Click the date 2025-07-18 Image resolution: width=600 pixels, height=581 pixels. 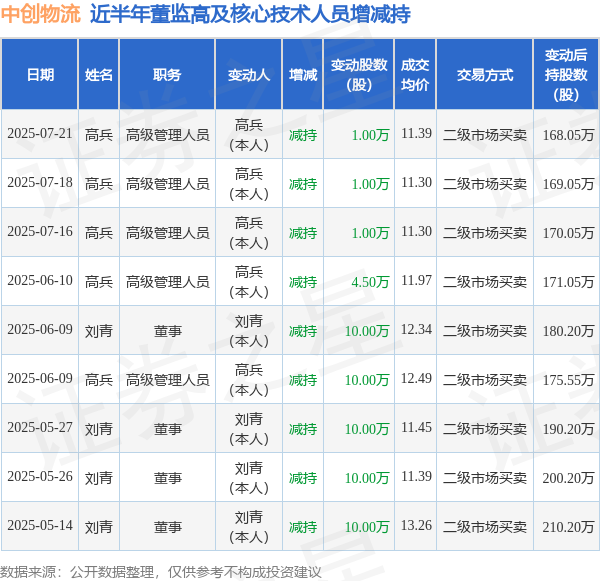tap(40, 183)
